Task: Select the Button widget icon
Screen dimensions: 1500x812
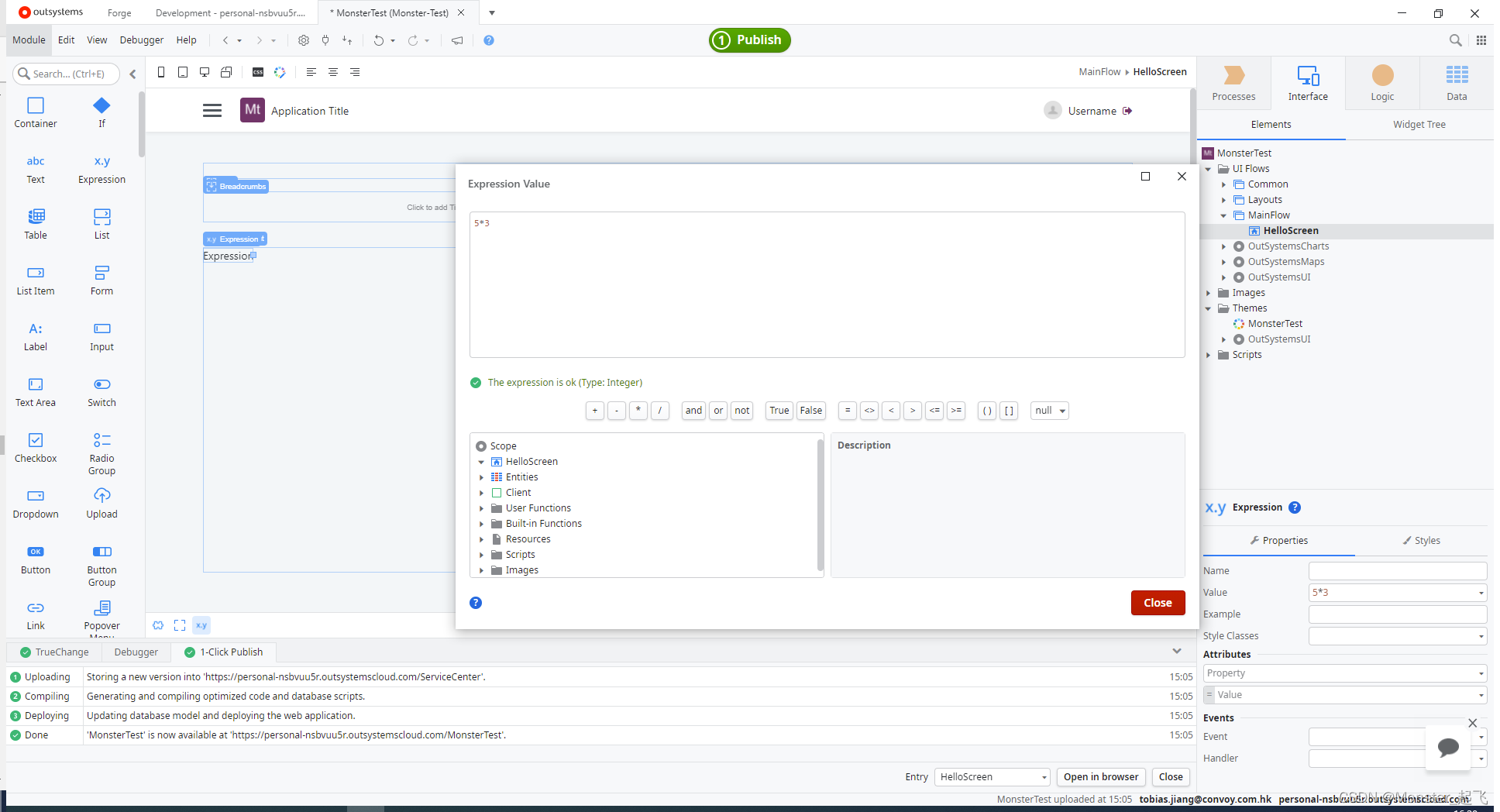Action: (36, 552)
